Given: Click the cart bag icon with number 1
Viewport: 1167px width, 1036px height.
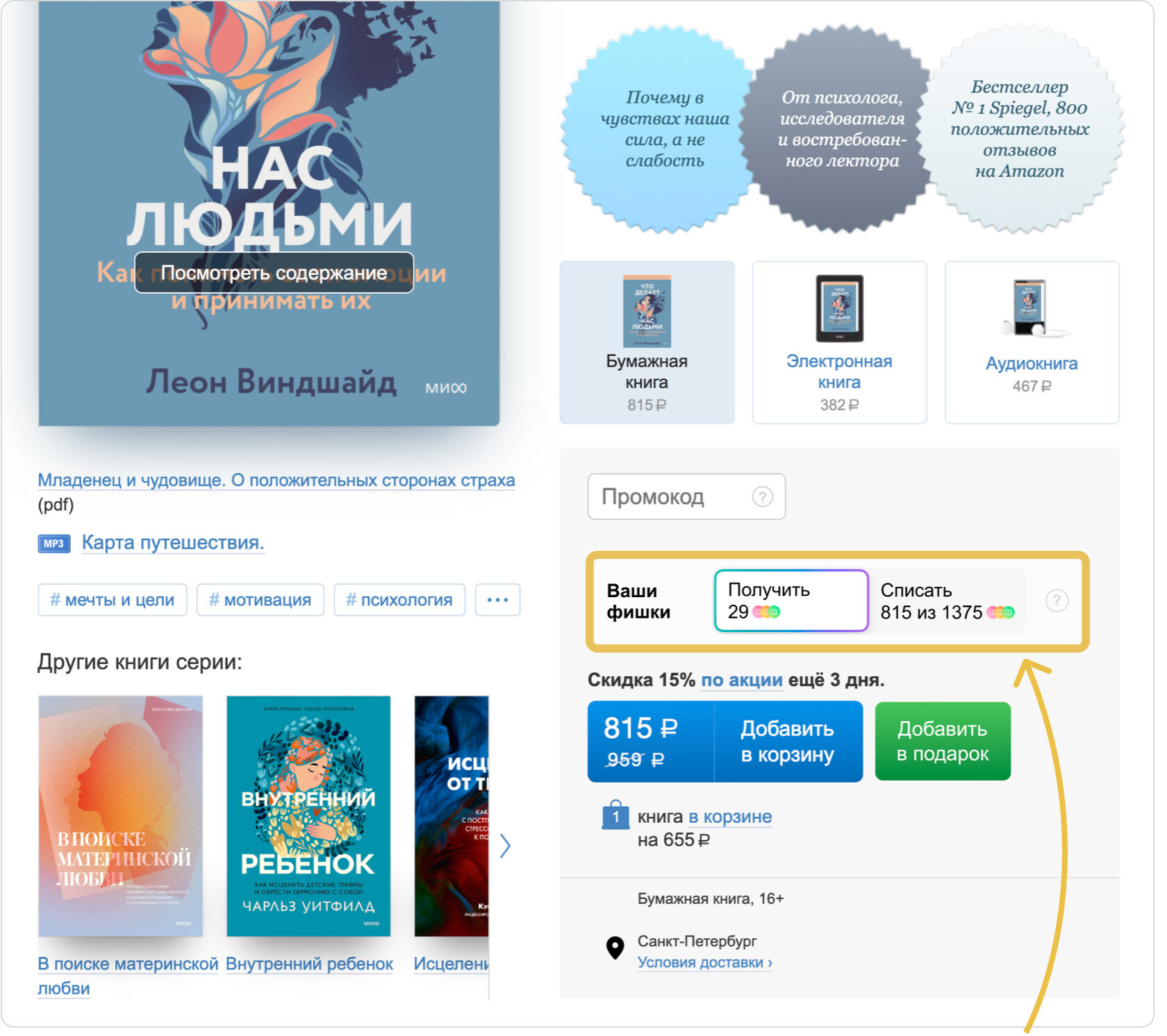Looking at the screenshot, I should (615, 815).
